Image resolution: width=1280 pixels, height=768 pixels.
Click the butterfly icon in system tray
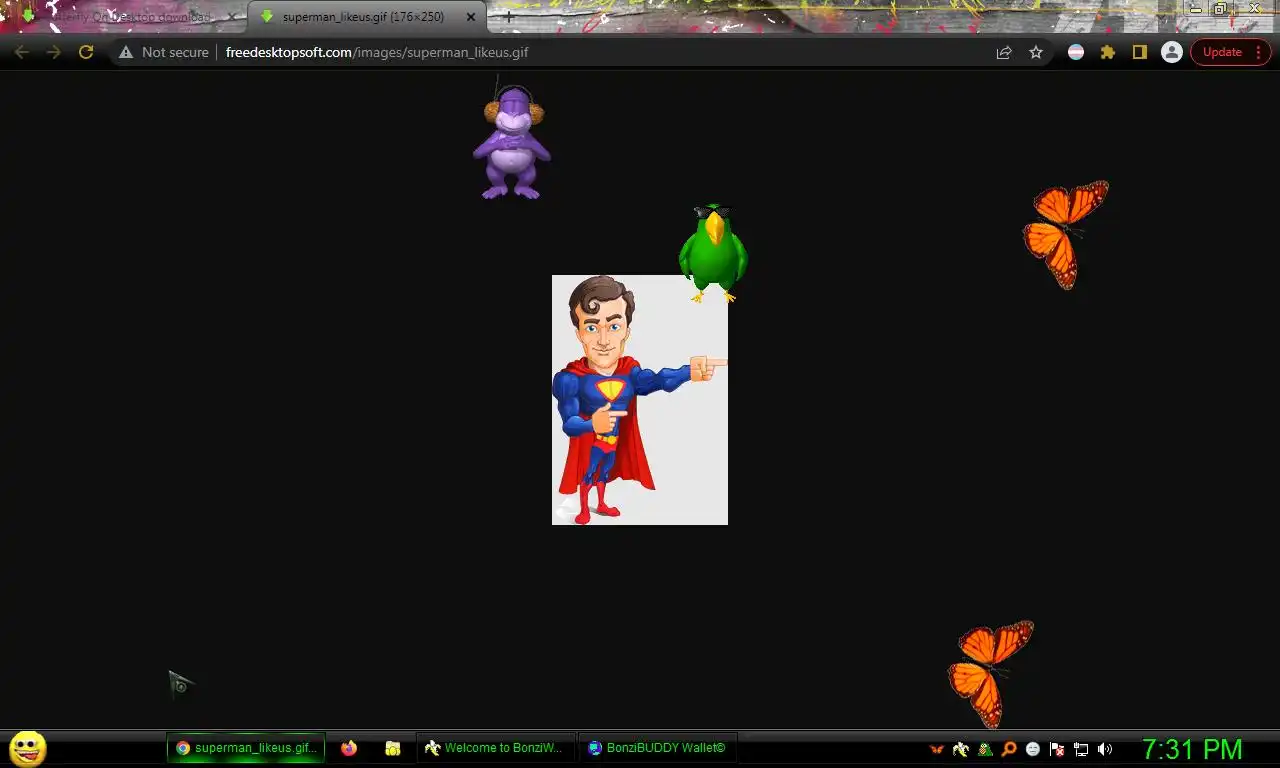click(937, 749)
